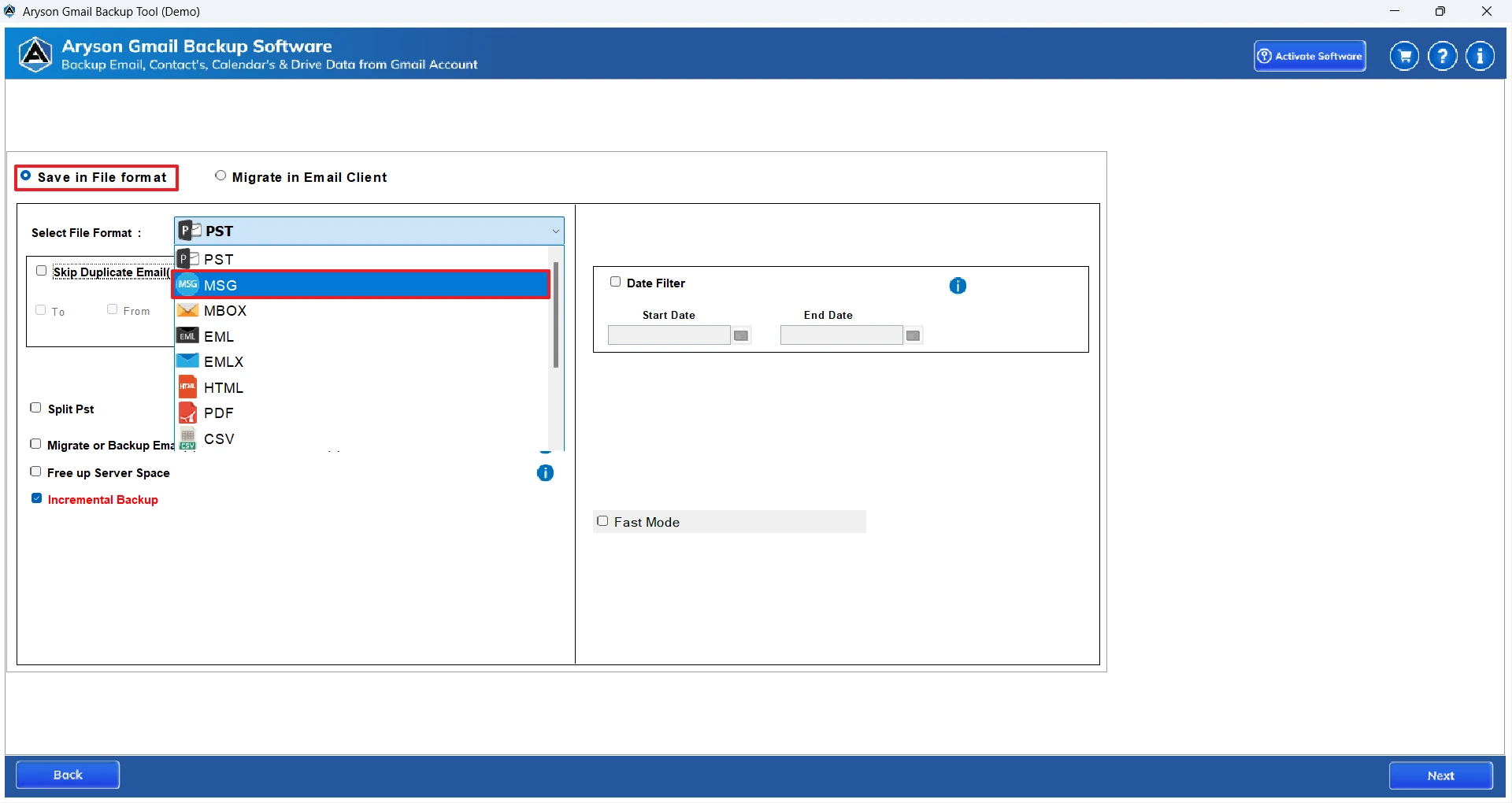Viewport: 1512px width, 803px height.
Task: Click the End Date input field
Action: tap(842, 336)
